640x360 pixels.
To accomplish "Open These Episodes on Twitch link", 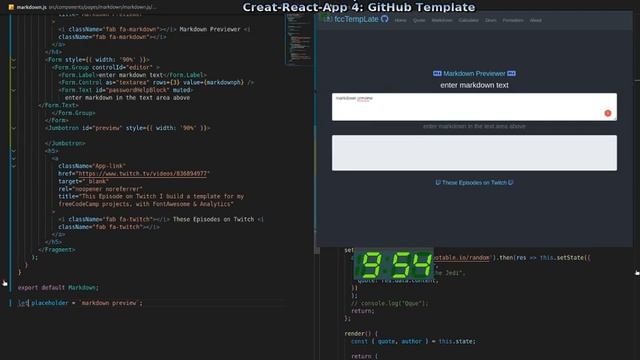I will coord(474,182).
